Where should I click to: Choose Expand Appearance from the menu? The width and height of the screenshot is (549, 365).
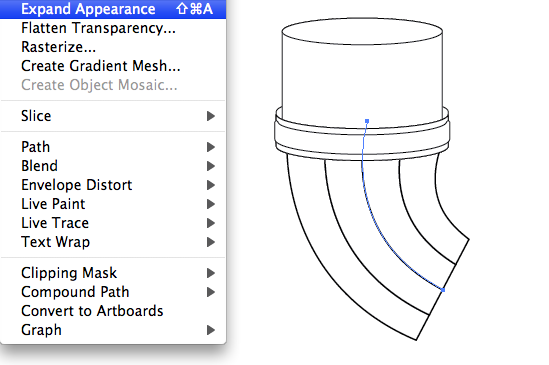(113, 9)
